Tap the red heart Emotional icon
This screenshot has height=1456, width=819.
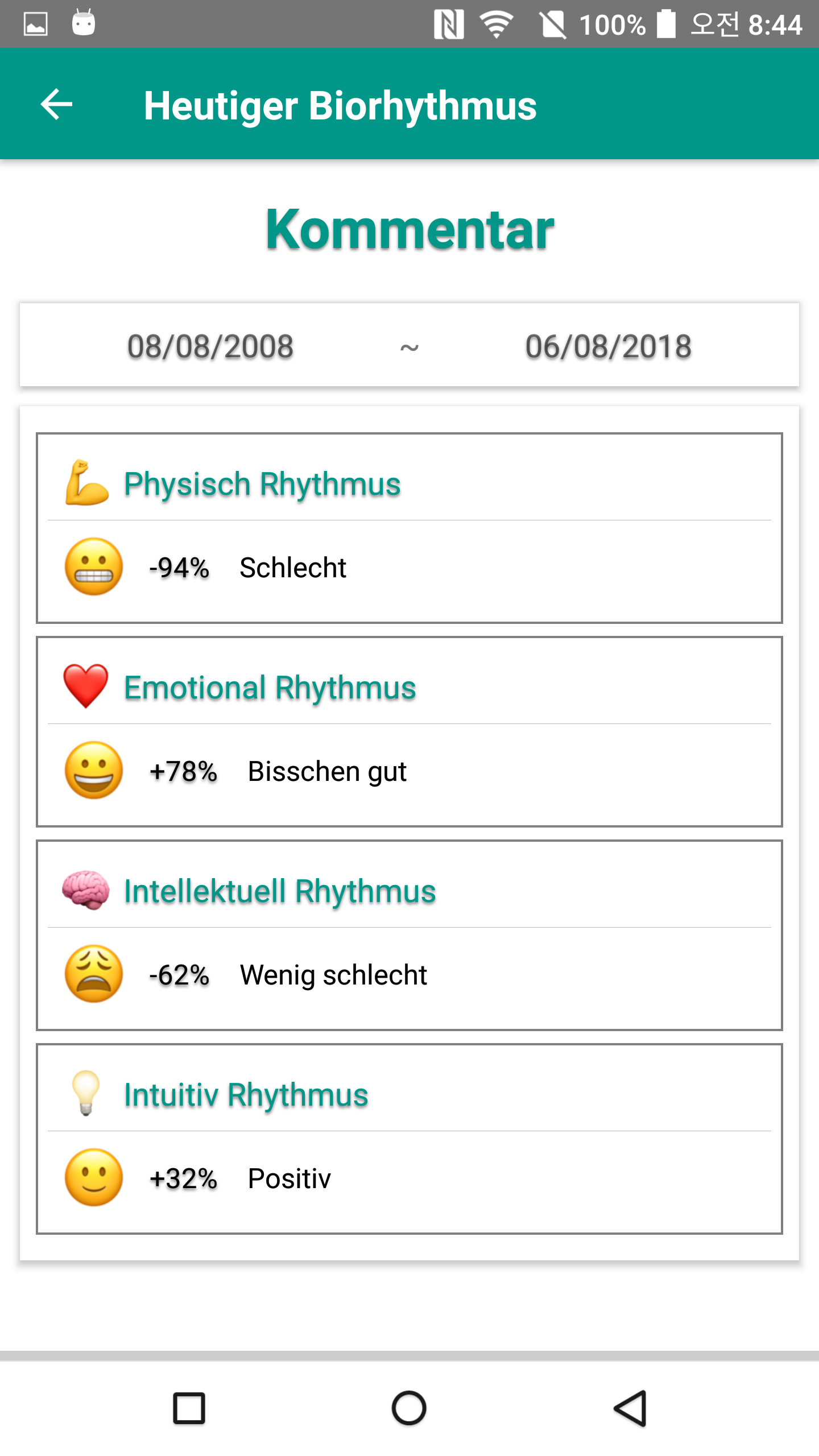click(86, 686)
